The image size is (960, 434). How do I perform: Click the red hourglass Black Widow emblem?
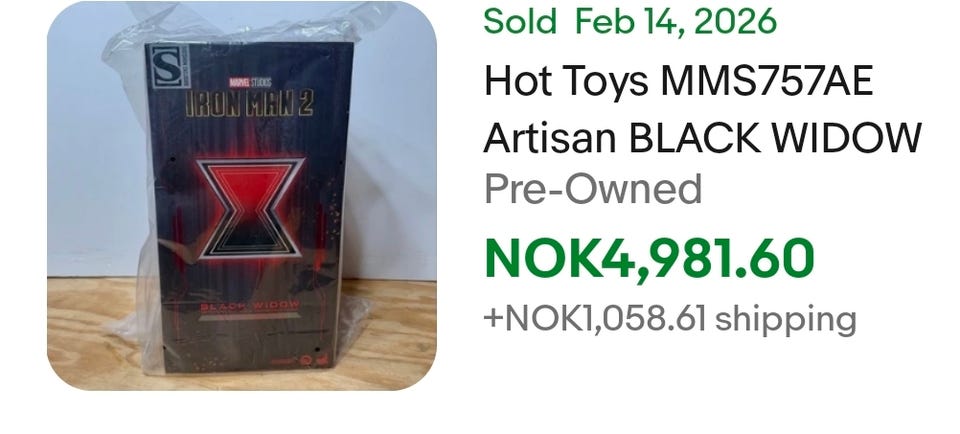click(x=245, y=209)
